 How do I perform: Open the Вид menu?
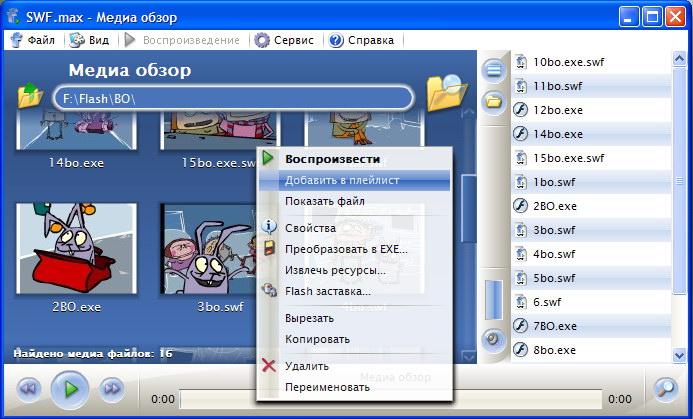89,40
